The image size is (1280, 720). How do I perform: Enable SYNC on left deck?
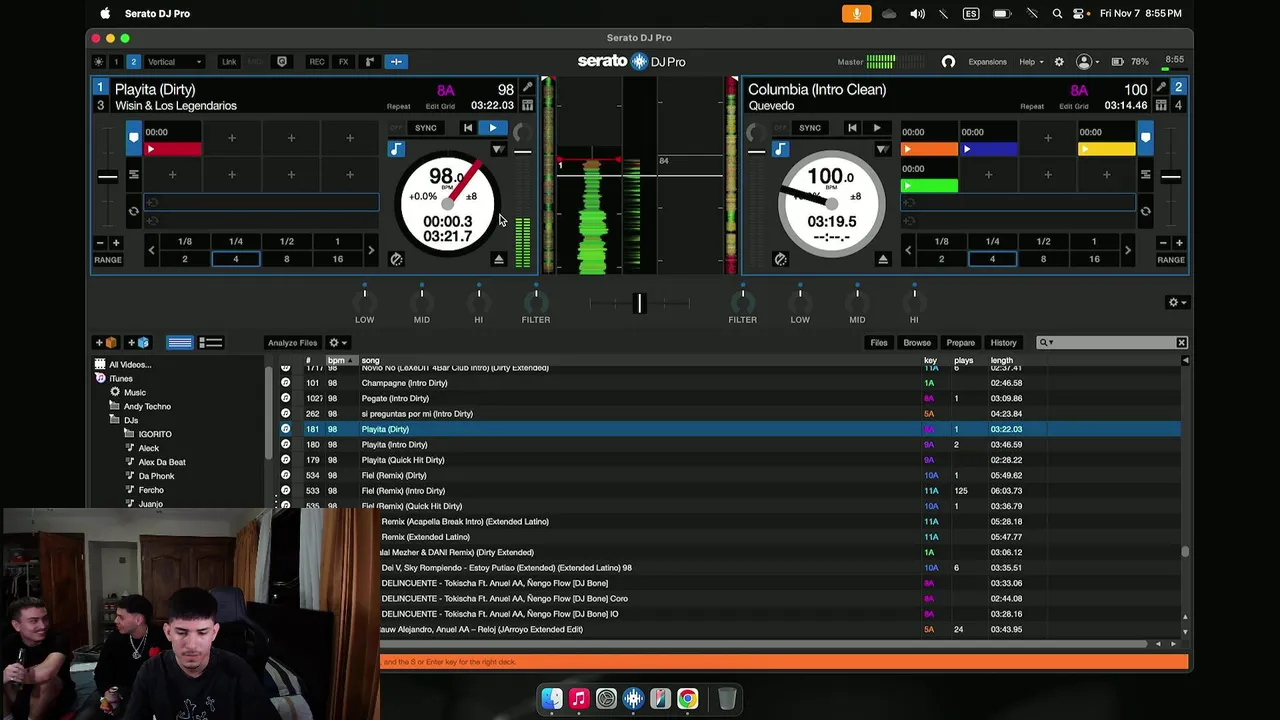tap(426, 128)
